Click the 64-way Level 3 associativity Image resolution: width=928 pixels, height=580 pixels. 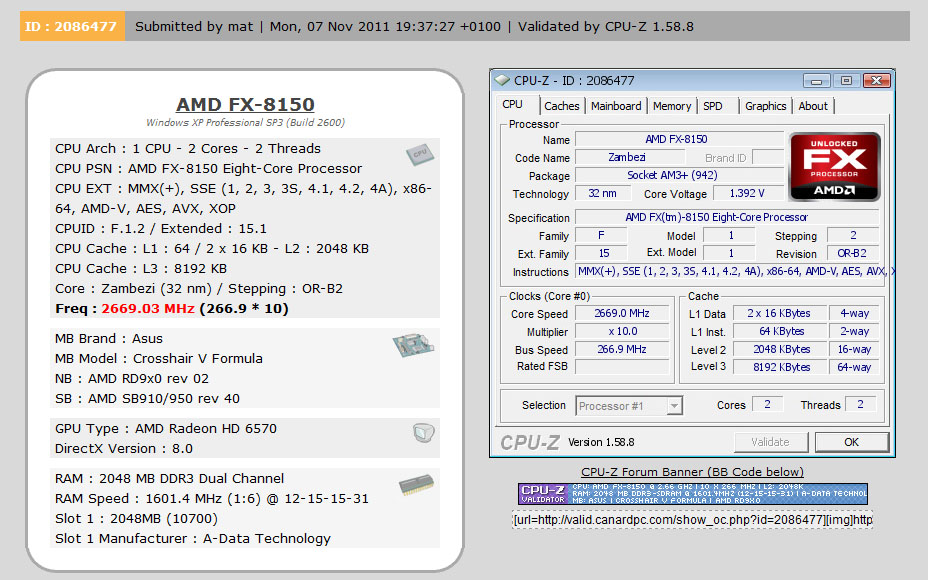(854, 367)
